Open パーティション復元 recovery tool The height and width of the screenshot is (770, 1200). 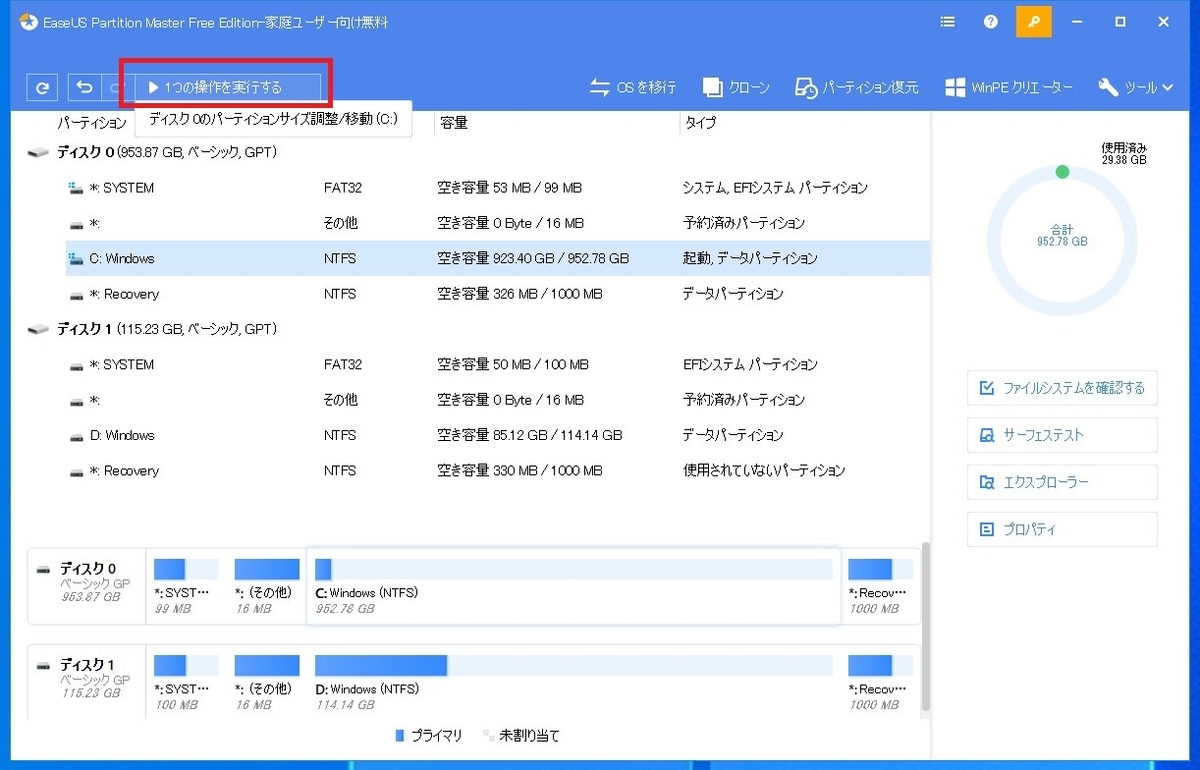coord(857,88)
